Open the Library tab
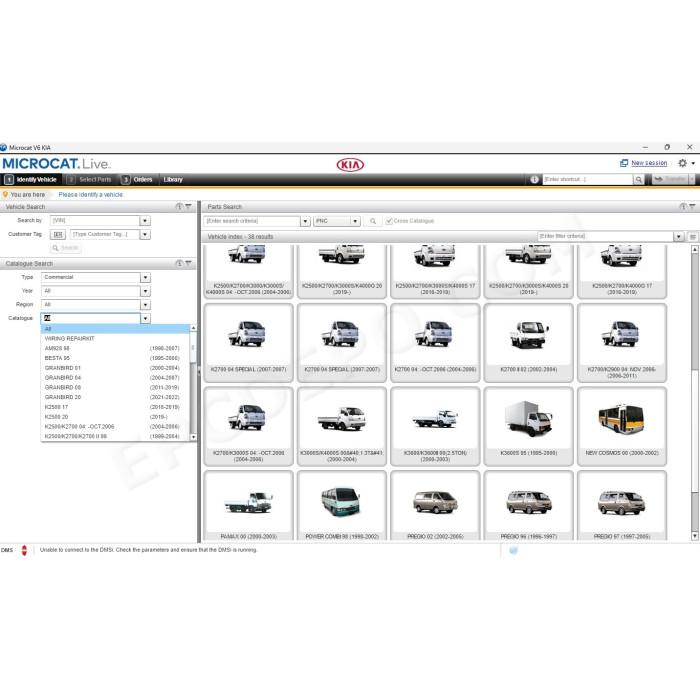Screen dimensions: 700x700 173,179
